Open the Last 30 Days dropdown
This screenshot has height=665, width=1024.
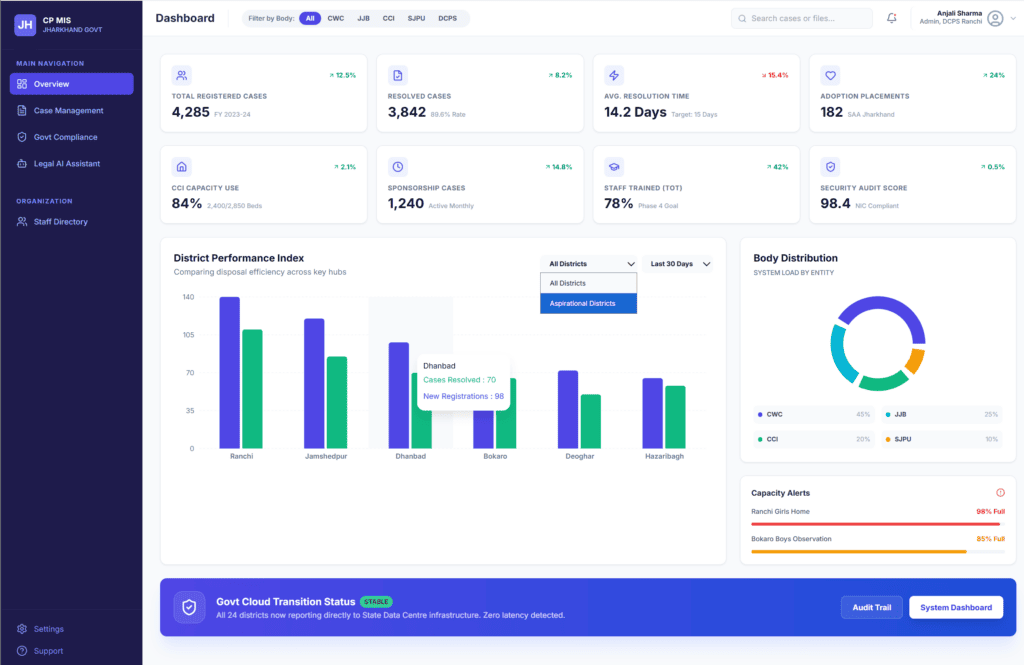[680, 264]
